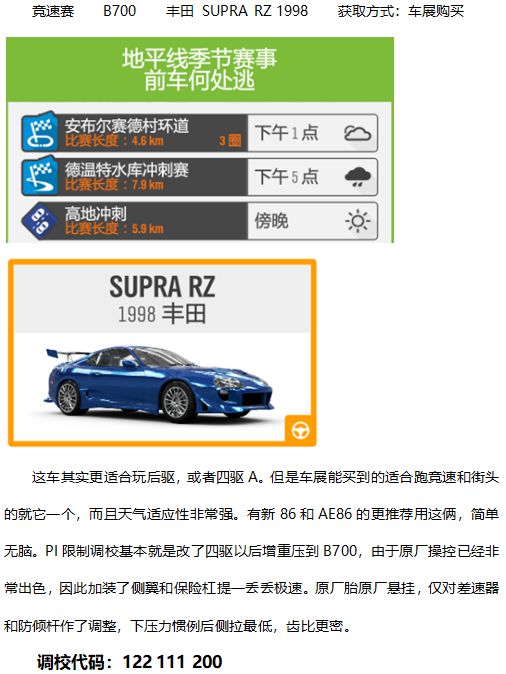Click the rain cloud weather icon
The width and height of the screenshot is (506, 674).
tap(358, 177)
